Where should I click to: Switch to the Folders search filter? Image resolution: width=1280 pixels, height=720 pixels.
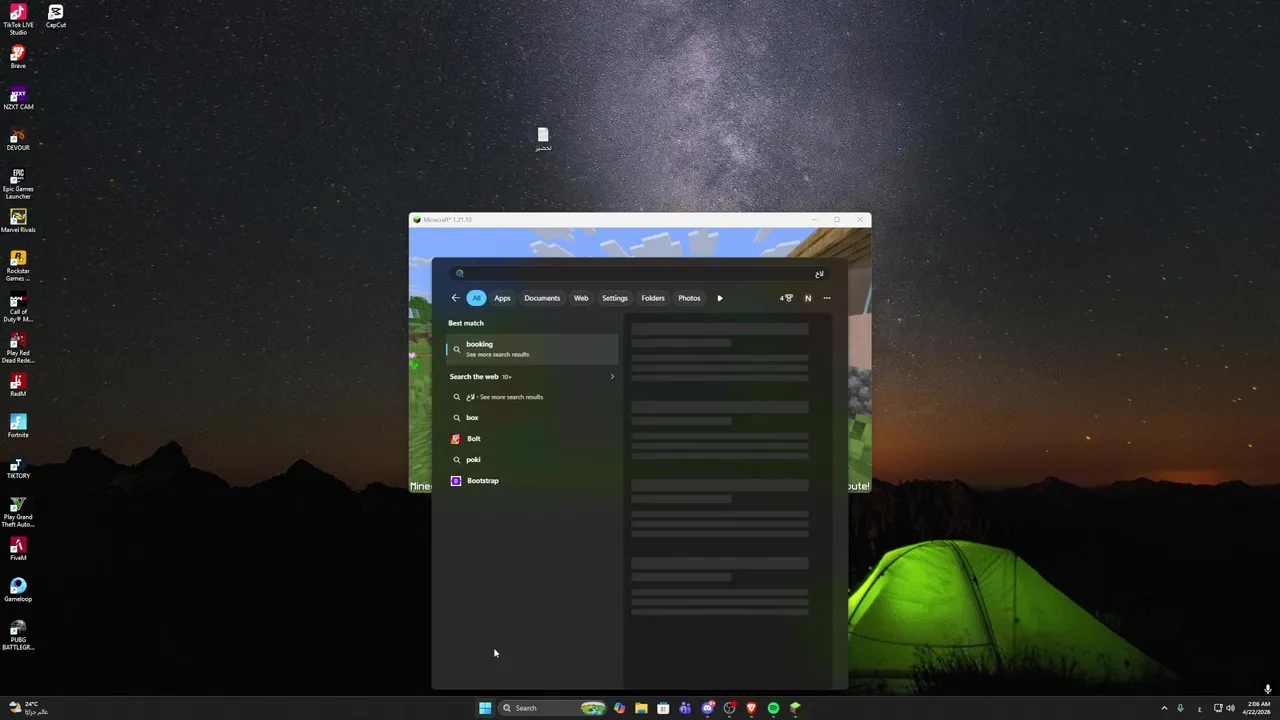(x=653, y=298)
